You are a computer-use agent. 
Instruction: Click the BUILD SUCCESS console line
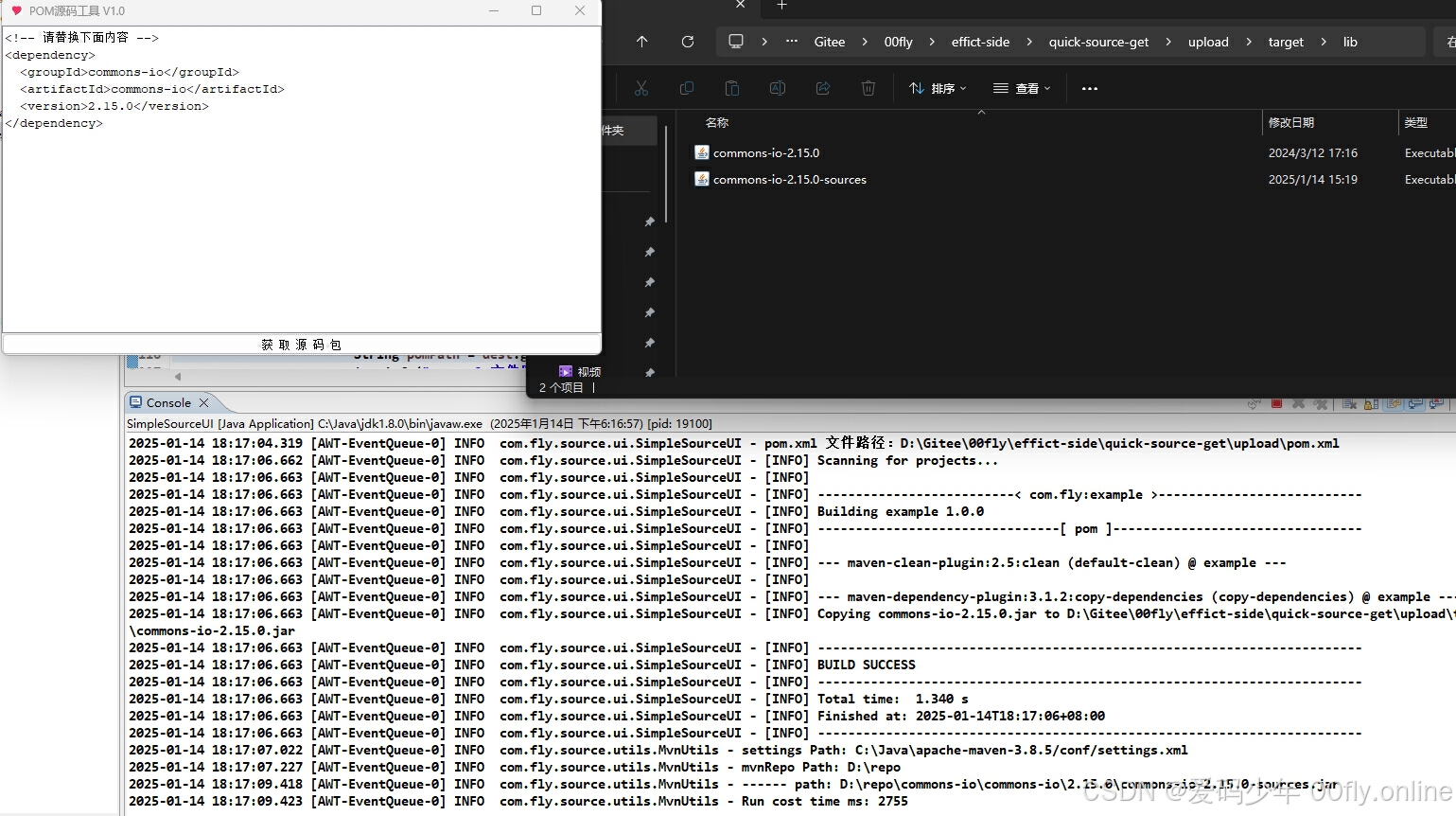tap(866, 665)
